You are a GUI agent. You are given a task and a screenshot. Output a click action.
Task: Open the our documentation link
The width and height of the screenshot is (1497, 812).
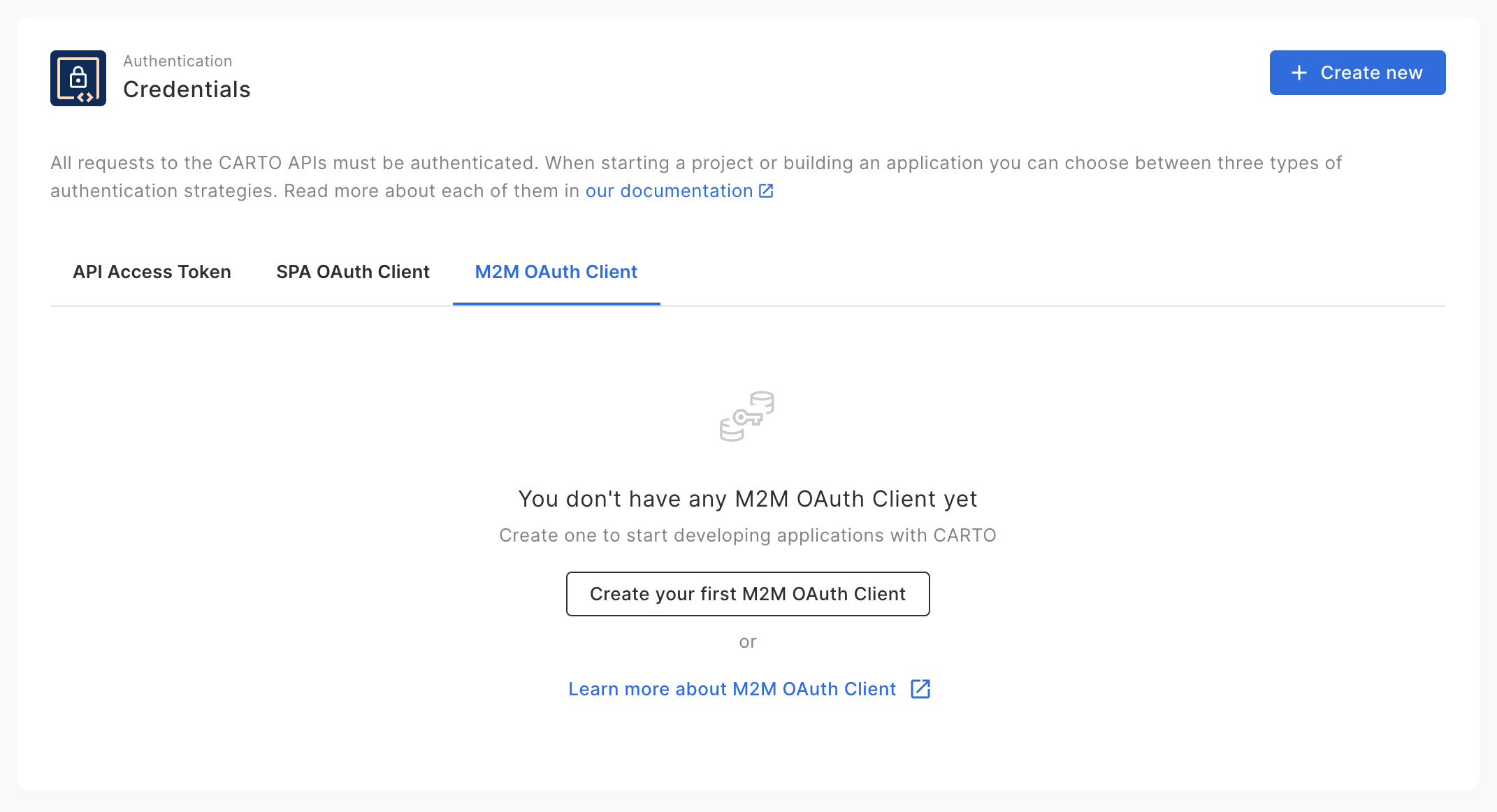[x=669, y=191]
